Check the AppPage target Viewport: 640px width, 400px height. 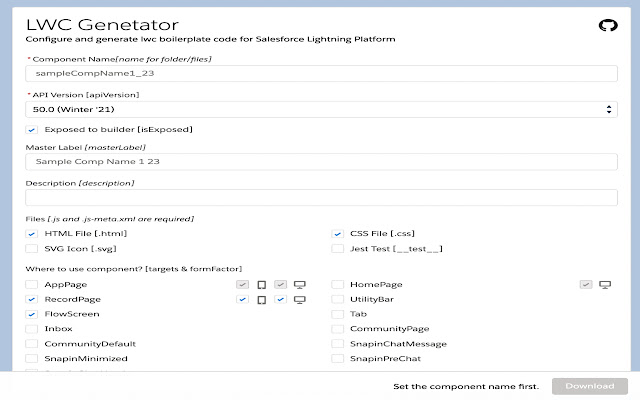click(x=31, y=284)
